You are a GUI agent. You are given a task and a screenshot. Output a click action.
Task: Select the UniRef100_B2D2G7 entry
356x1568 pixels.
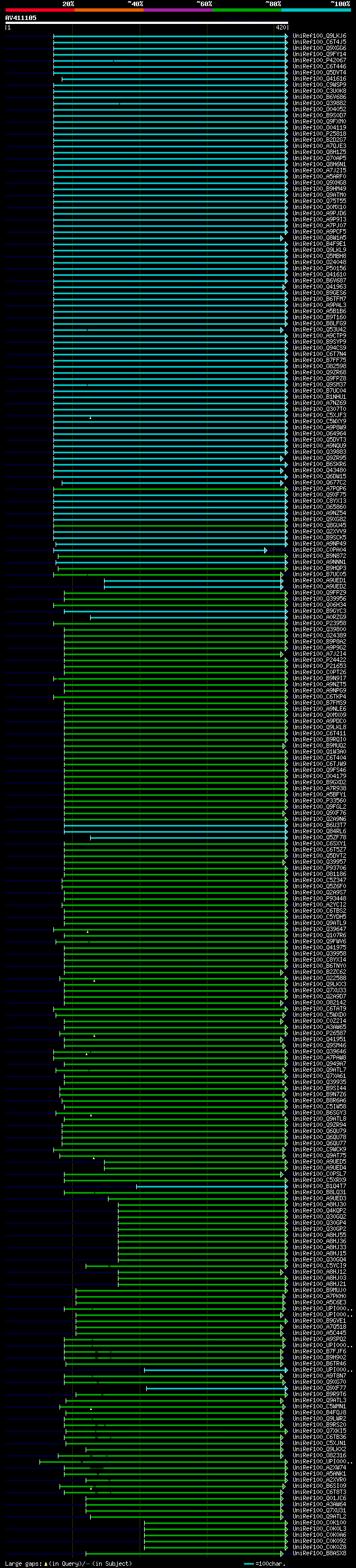(x=319, y=140)
